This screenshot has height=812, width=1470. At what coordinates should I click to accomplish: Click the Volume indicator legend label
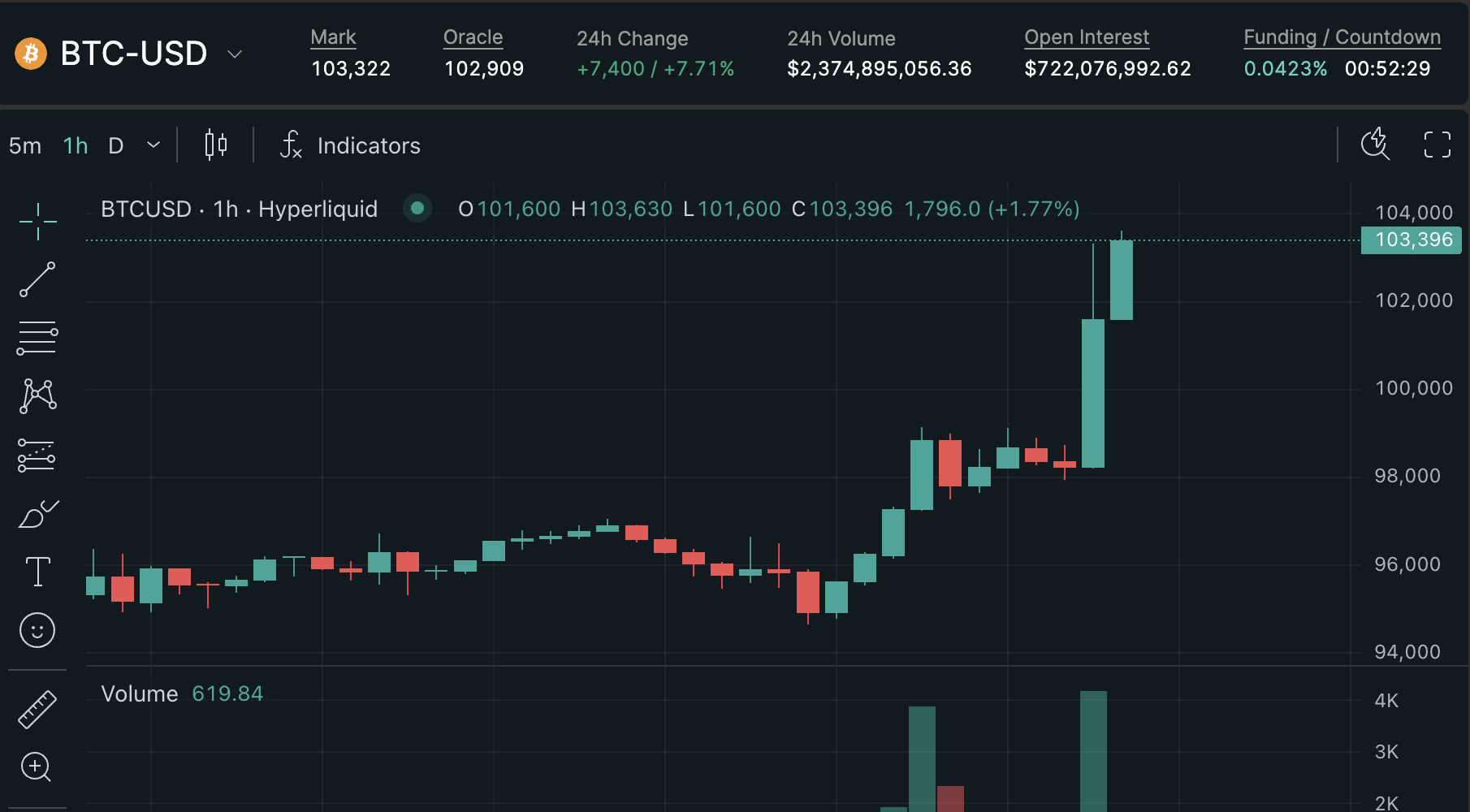(140, 694)
